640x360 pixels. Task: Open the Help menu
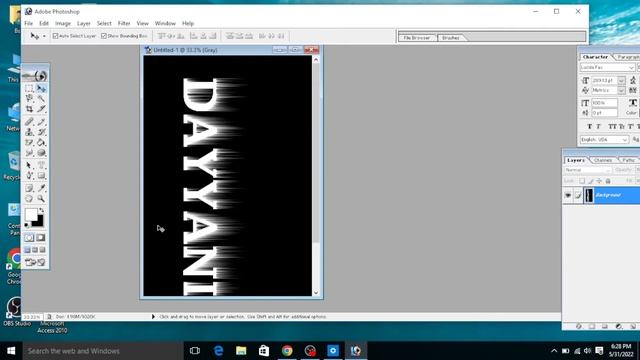(188, 23)
